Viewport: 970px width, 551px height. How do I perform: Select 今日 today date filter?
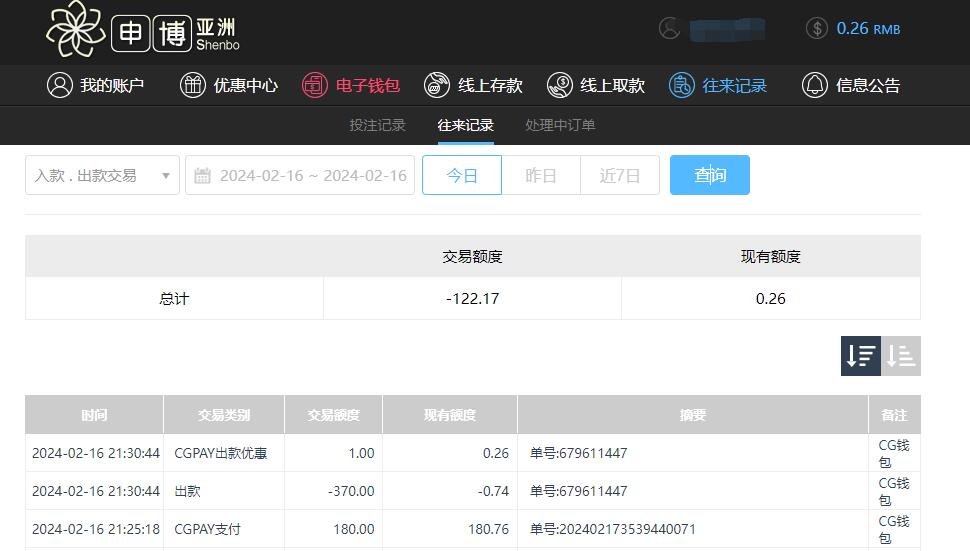tap(461, 176)
